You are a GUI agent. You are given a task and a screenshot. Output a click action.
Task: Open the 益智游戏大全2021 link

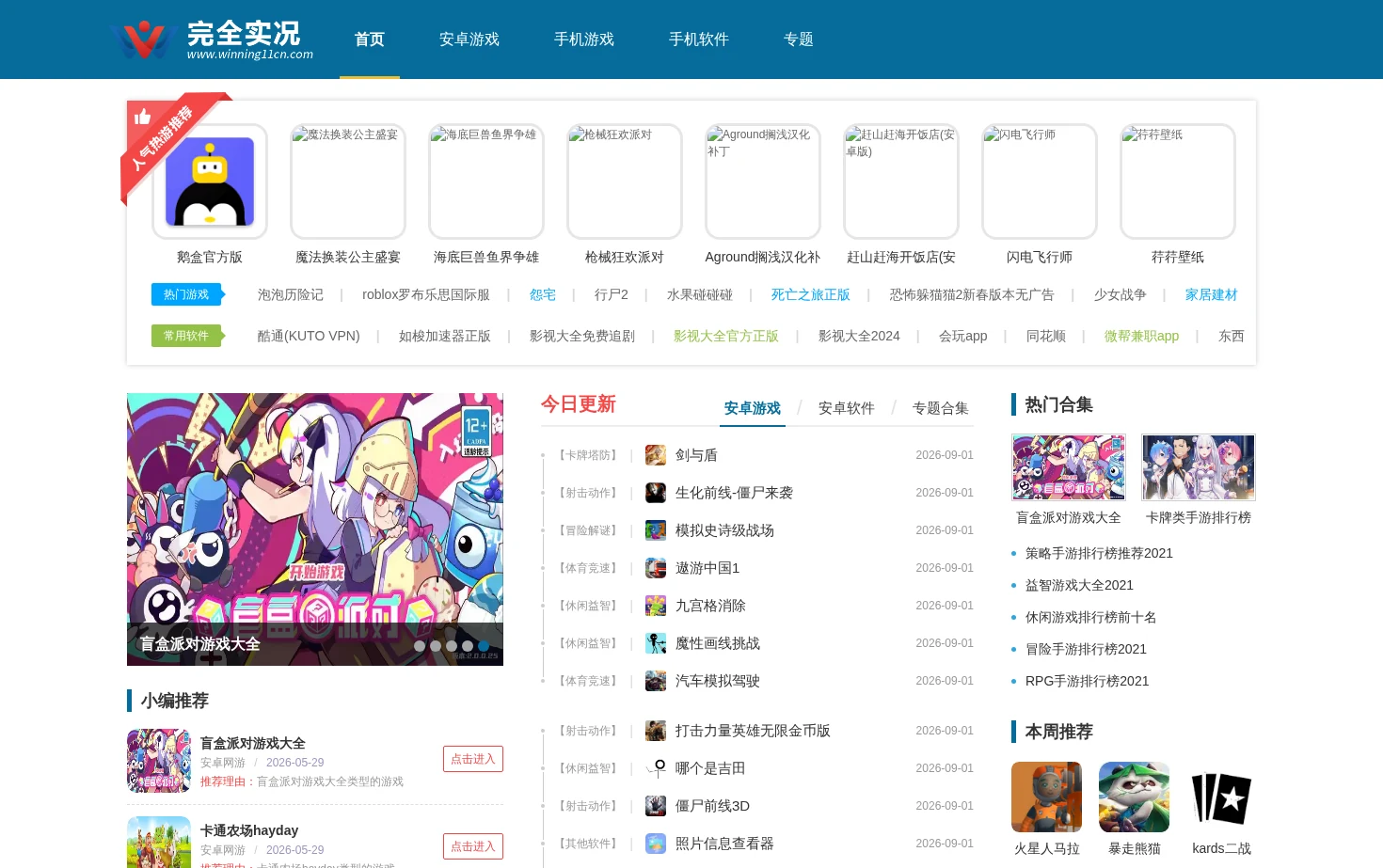pos(1079,585)
